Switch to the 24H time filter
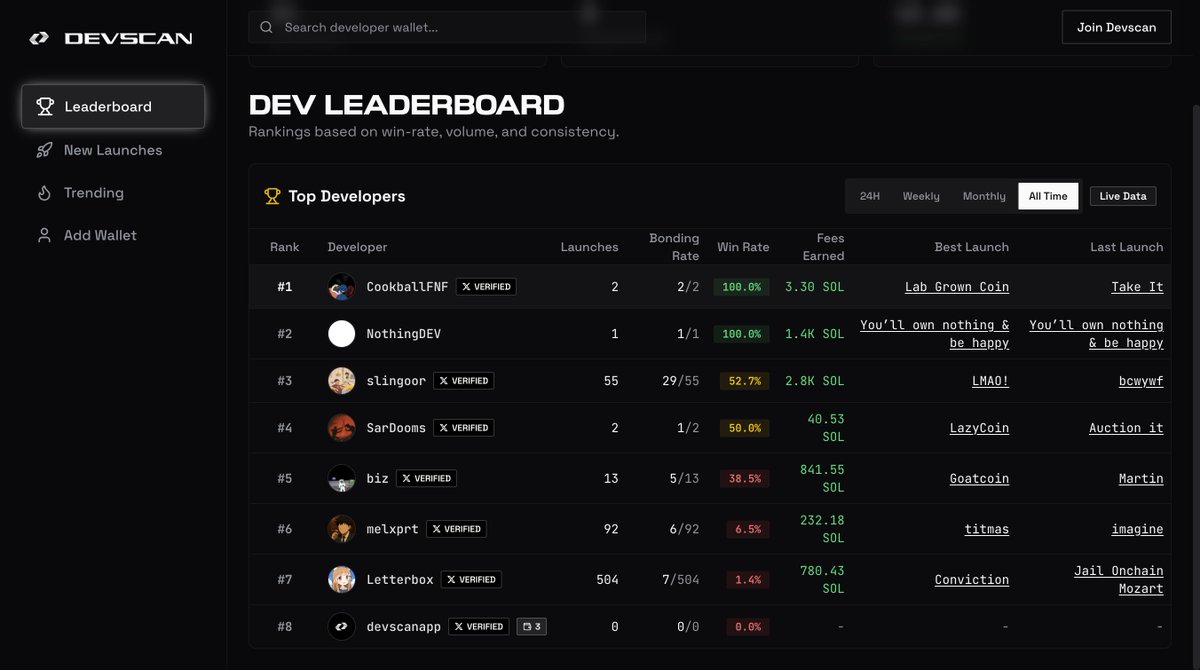 coord(870,196)
